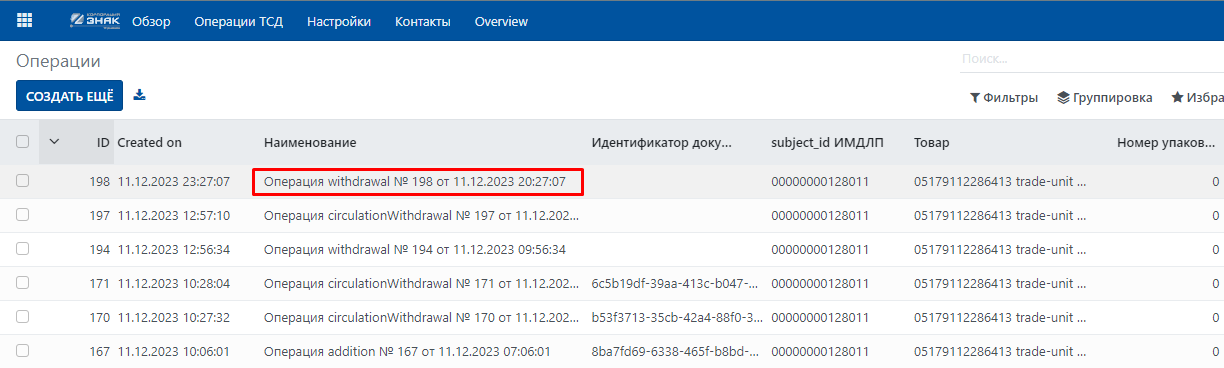
Task: Tick the checkbox for row 171
Action: (x=22, y=283)
